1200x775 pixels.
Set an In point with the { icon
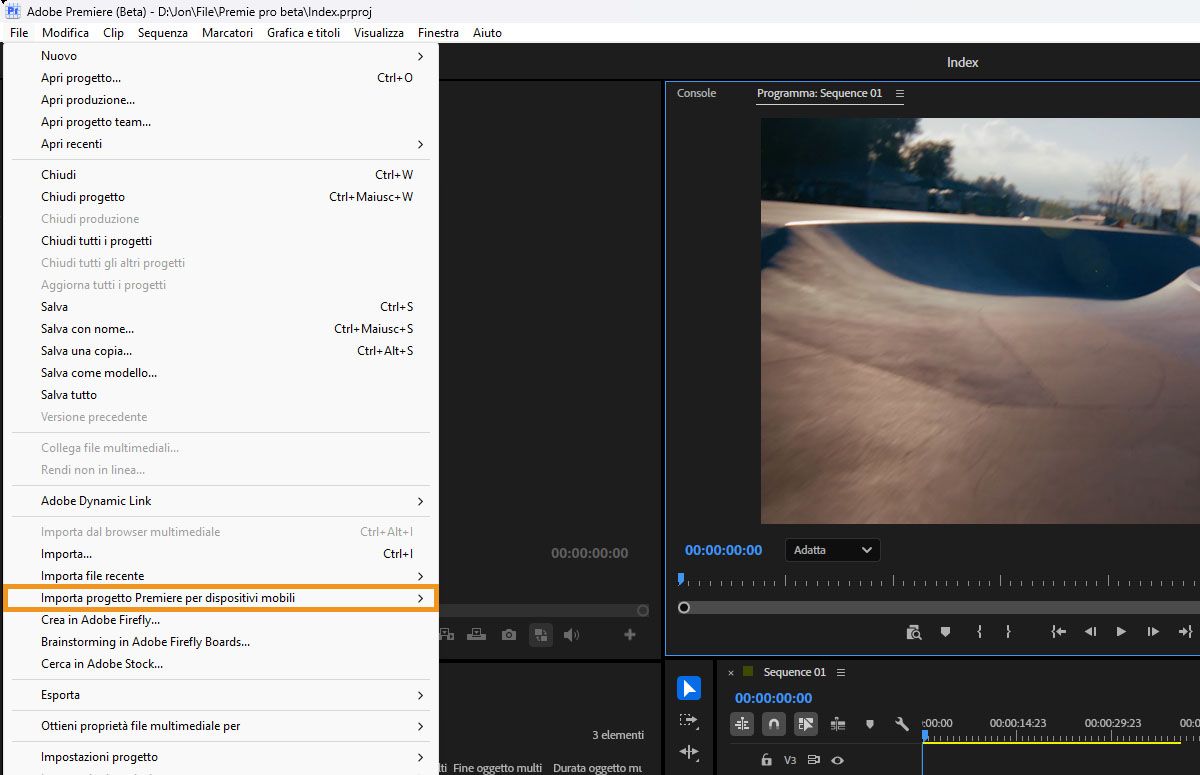coord(979,631)
